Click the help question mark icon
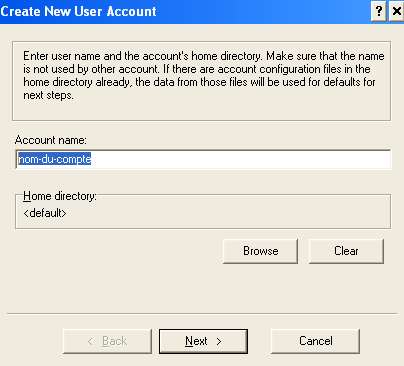This screenshot has width=404, height=366. pyautogui.click(x=379, y=11)
